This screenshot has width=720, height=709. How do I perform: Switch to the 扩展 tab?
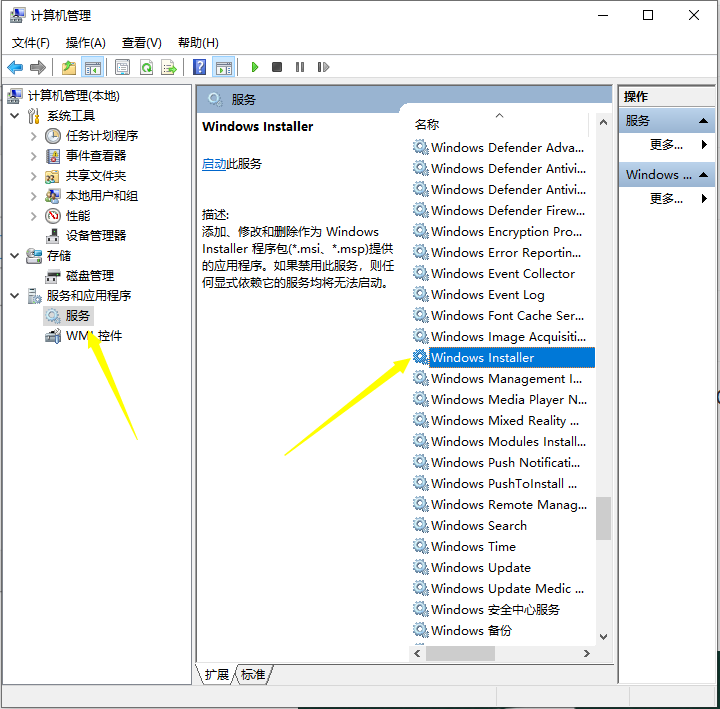[x=216, y=674]
